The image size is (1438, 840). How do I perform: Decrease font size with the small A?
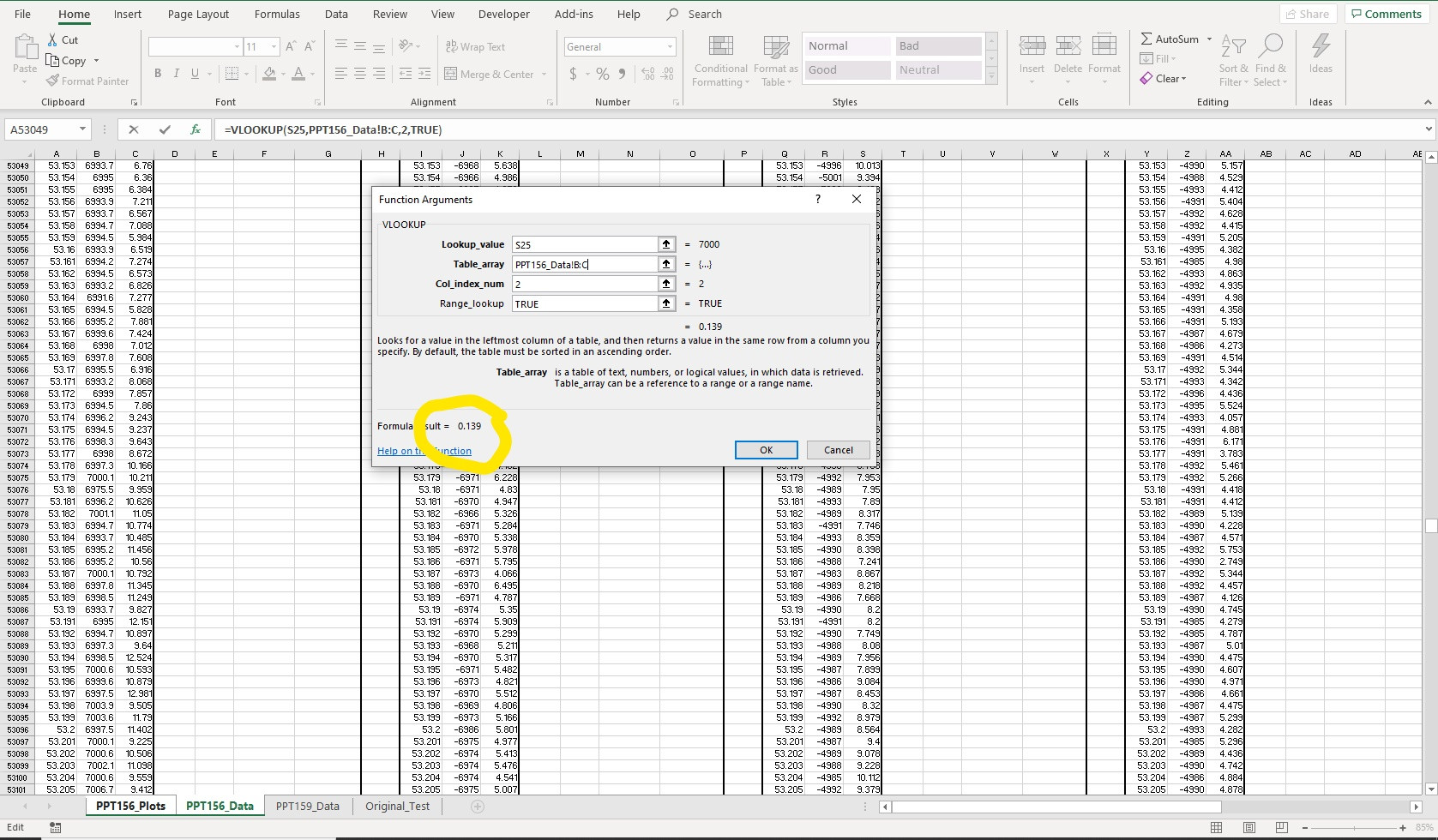pos(310,46)
